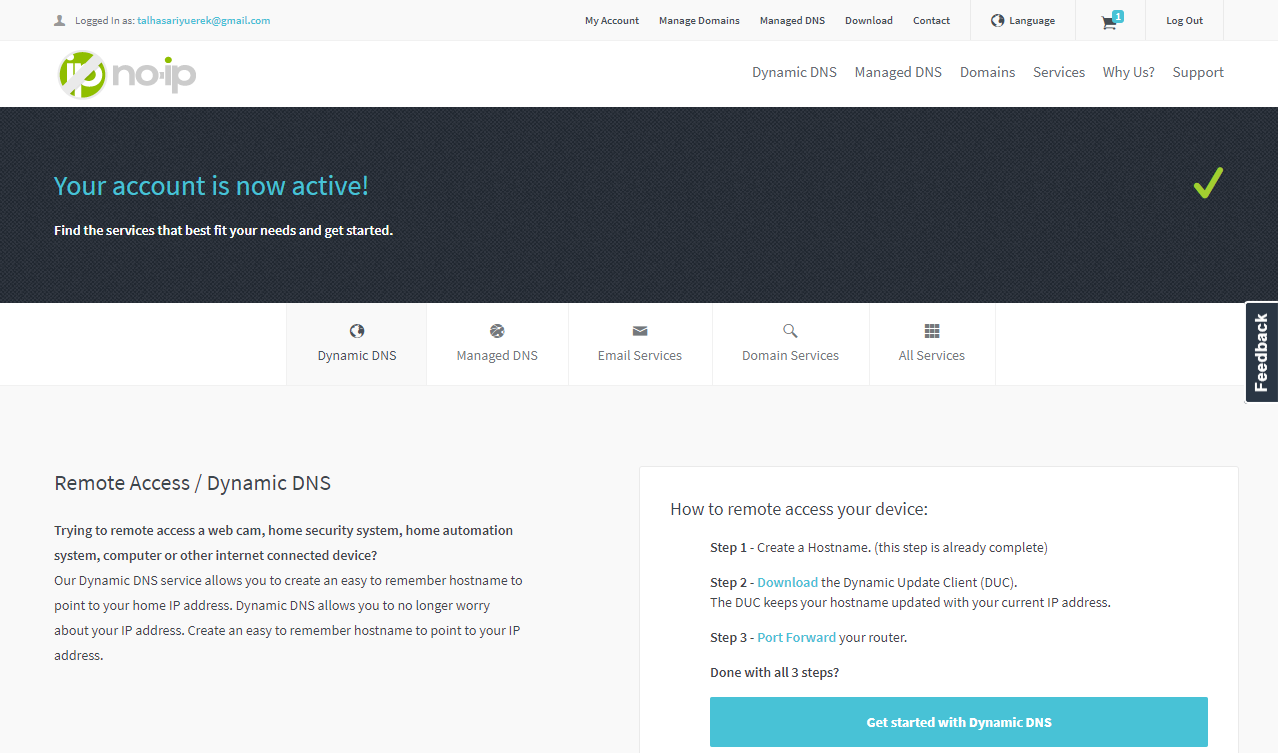Switch to the Email Services tab
Screen dimensions: 1278x753
pos(640,344)
